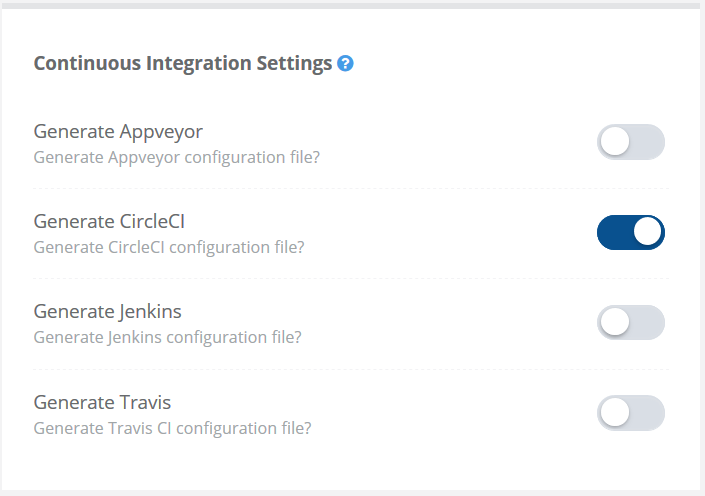Disable the Generate CircleCI switch
The height and width of the screenshot is (496, 705).
coord(631,232)
